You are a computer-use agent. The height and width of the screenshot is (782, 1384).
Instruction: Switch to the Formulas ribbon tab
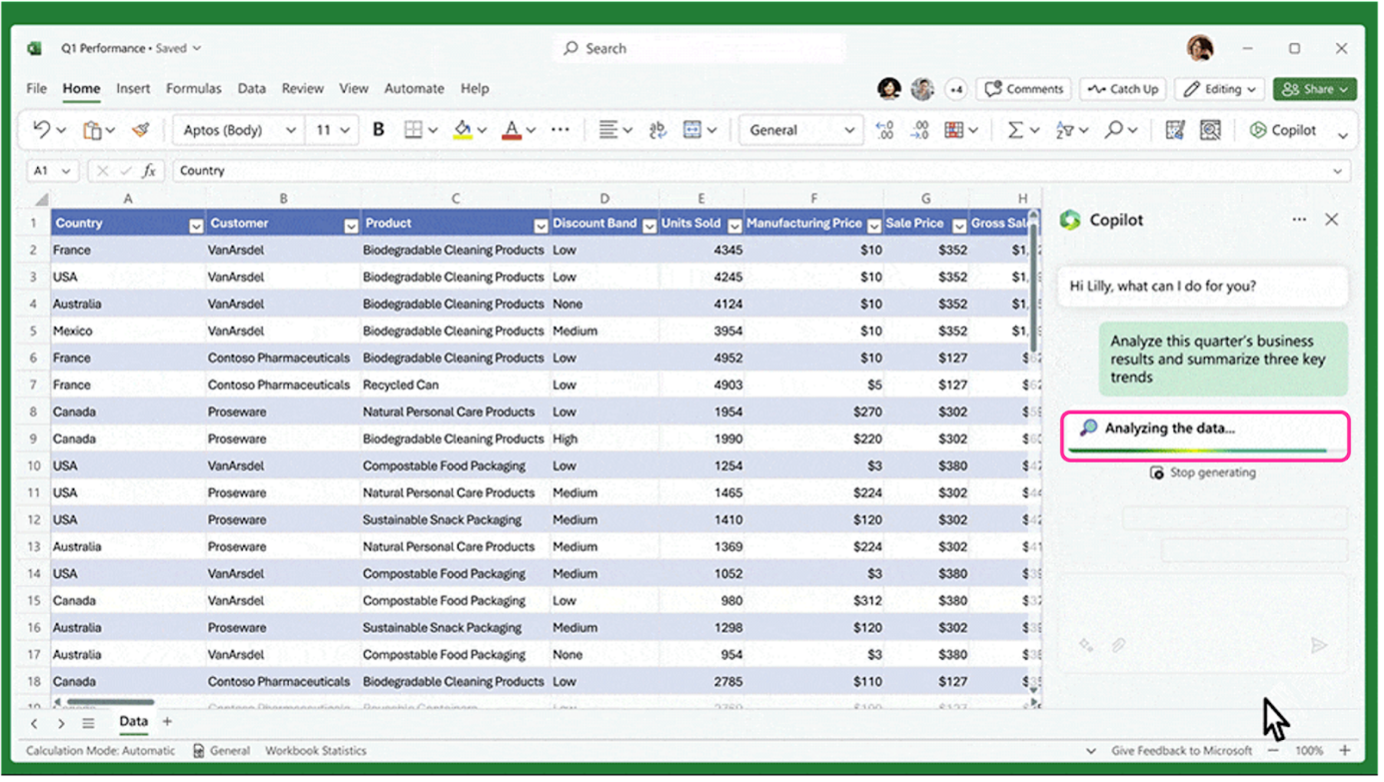pyautogui.click(x=193, y=88)
